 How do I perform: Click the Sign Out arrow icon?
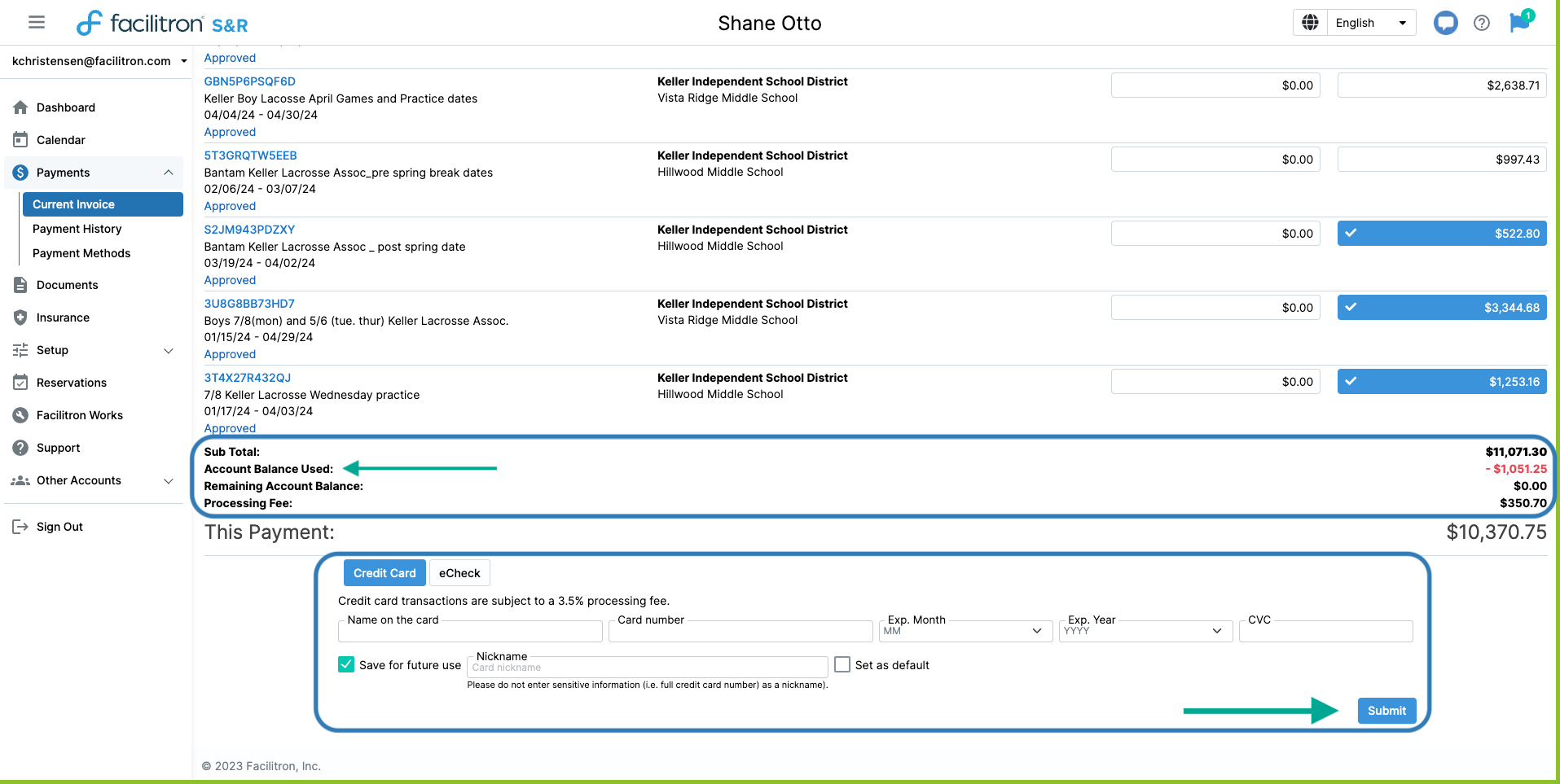[20, 527]
